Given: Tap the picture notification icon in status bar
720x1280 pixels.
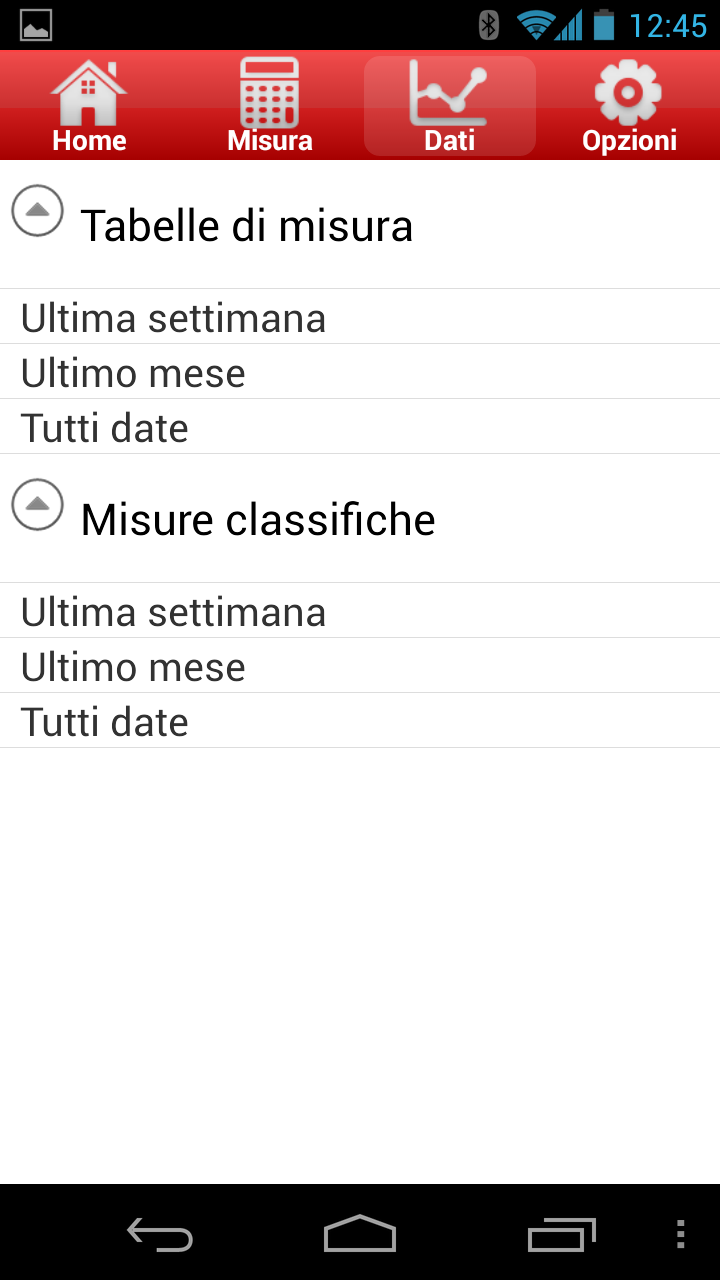Looking at the screenshot, I should click(x=36, y=25).
